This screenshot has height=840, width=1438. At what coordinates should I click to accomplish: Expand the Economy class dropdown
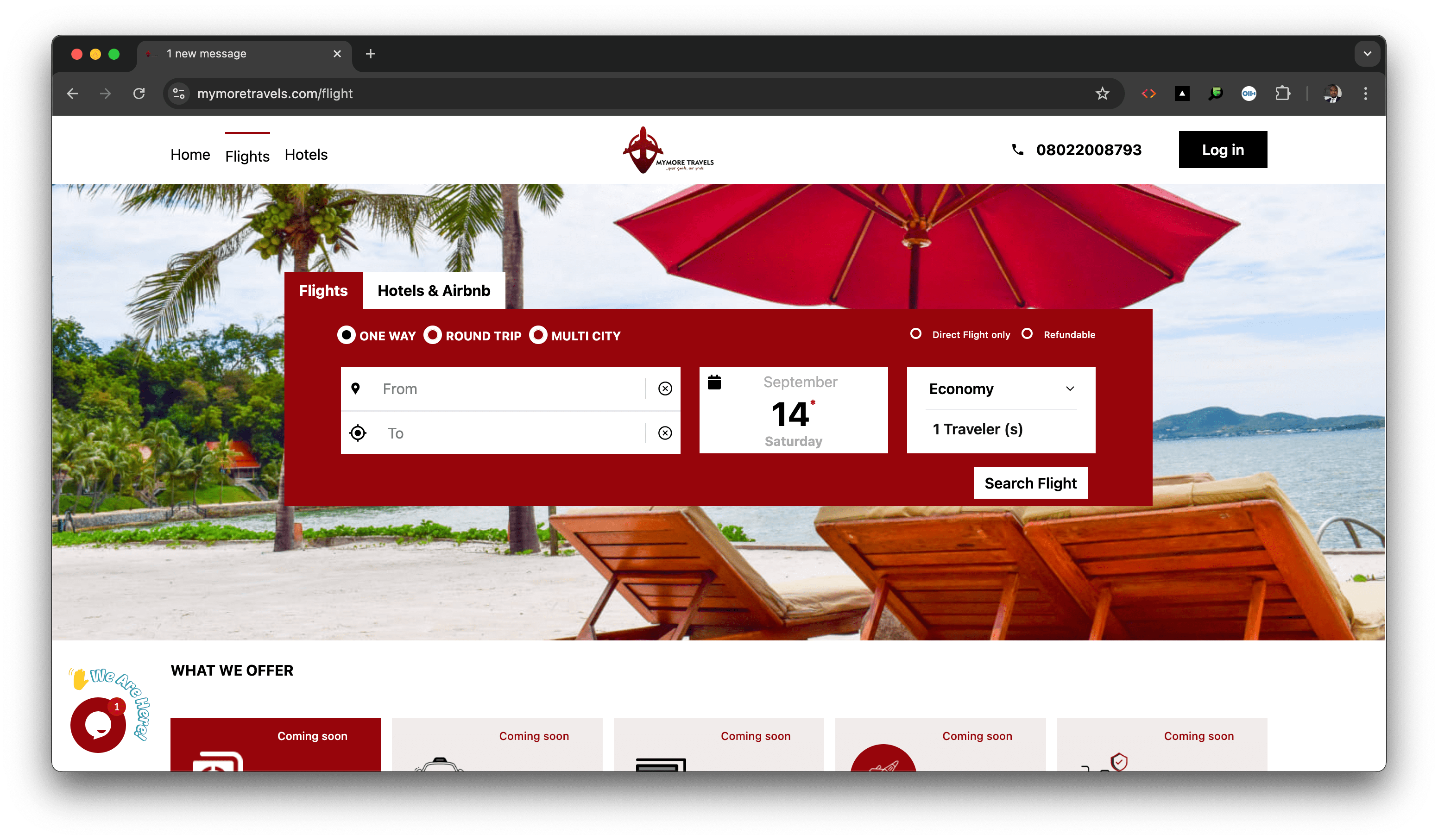coord(1000,388)
